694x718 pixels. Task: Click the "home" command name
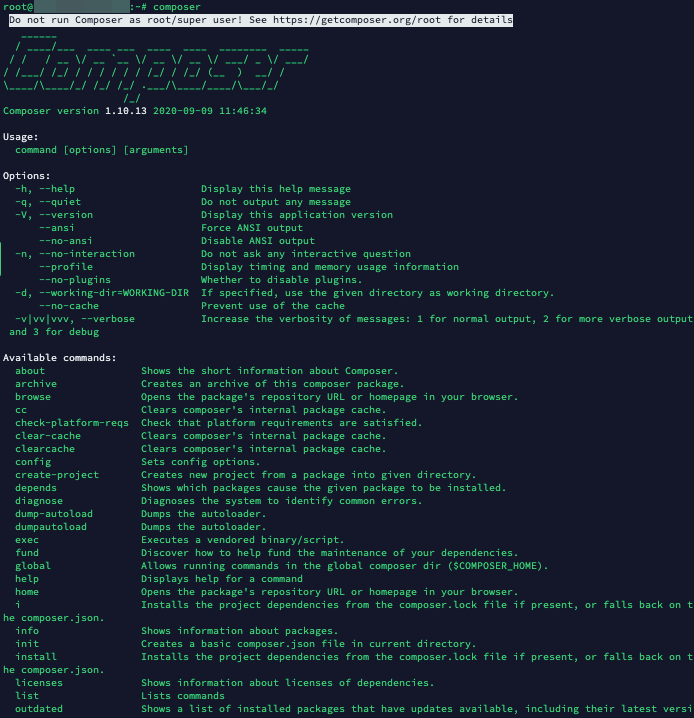pos(27,592)
